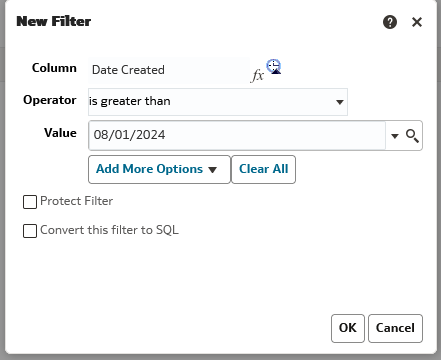
Task: Close the New Filter dialog
Action: click(417, 22)
